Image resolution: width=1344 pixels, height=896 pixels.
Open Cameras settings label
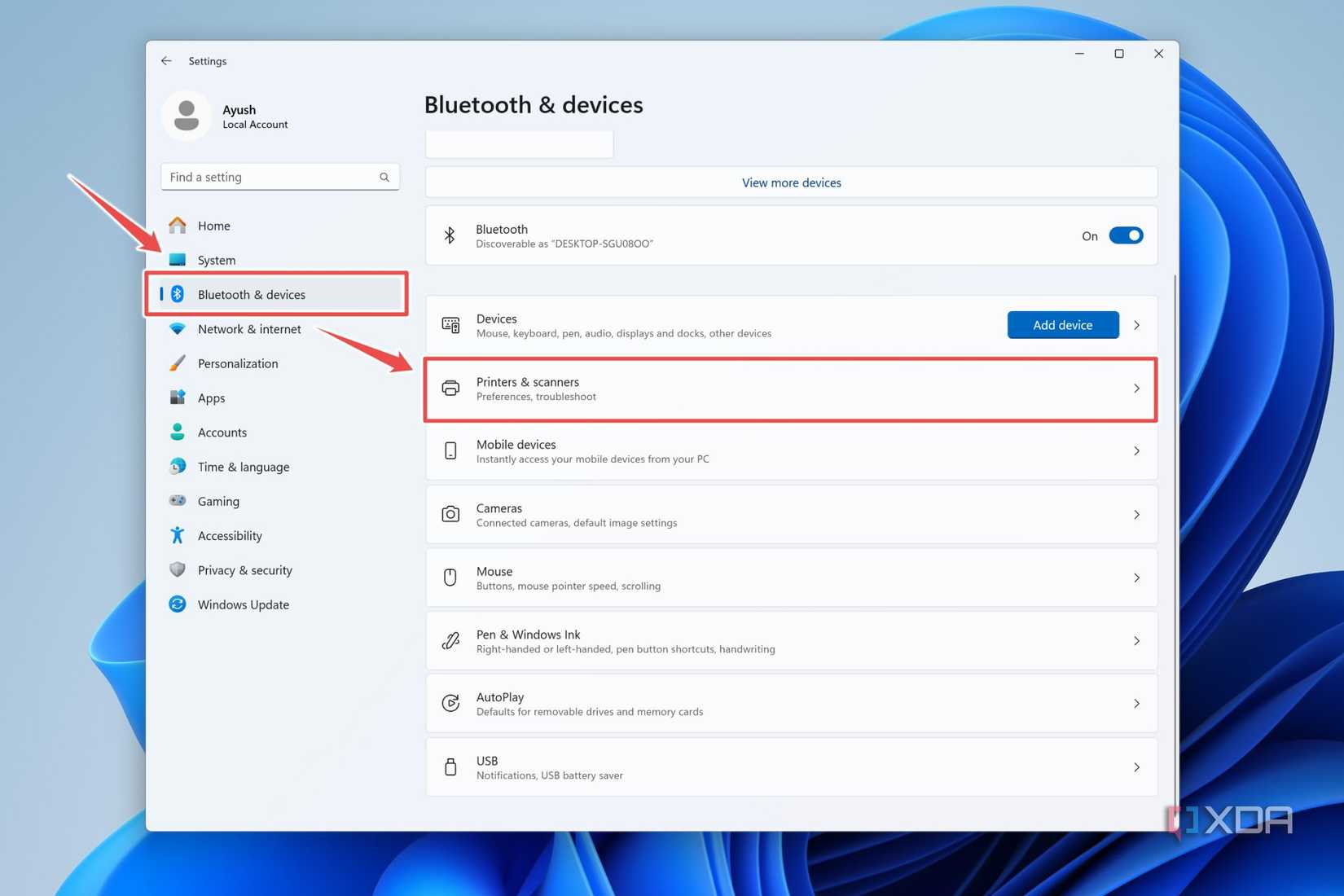coord(499,508)
